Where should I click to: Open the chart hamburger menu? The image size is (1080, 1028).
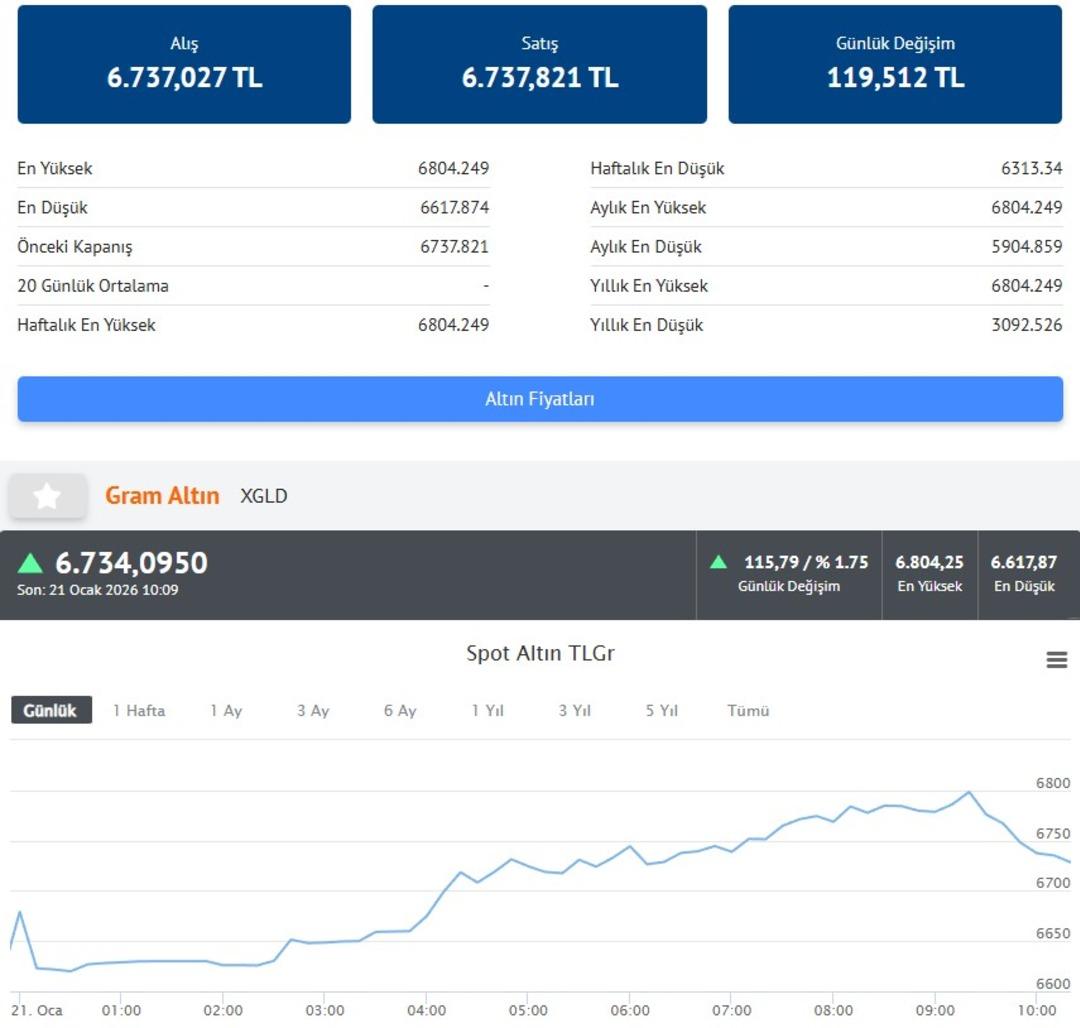coord(1056,660)
